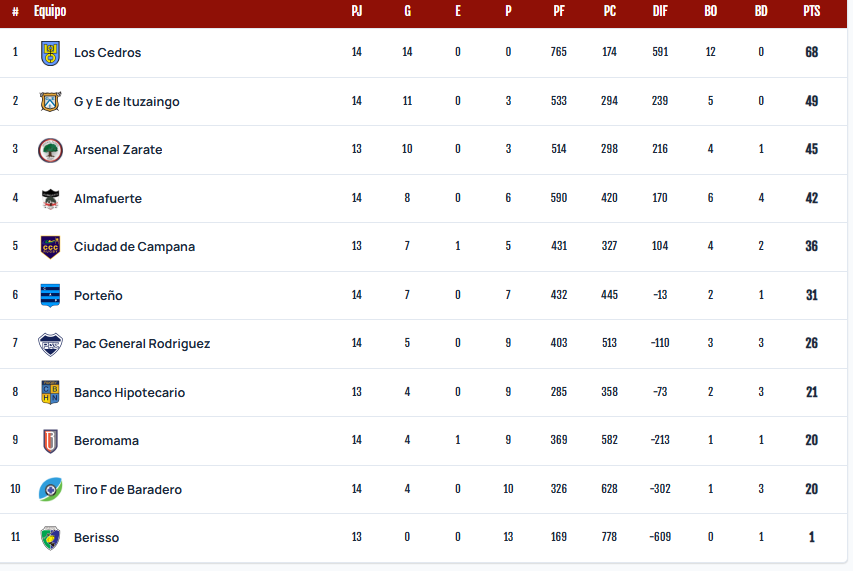Viewport: 853px width, 571px height.
Task: Click the Porteño blue striped shield
Action: pos(50,296)
